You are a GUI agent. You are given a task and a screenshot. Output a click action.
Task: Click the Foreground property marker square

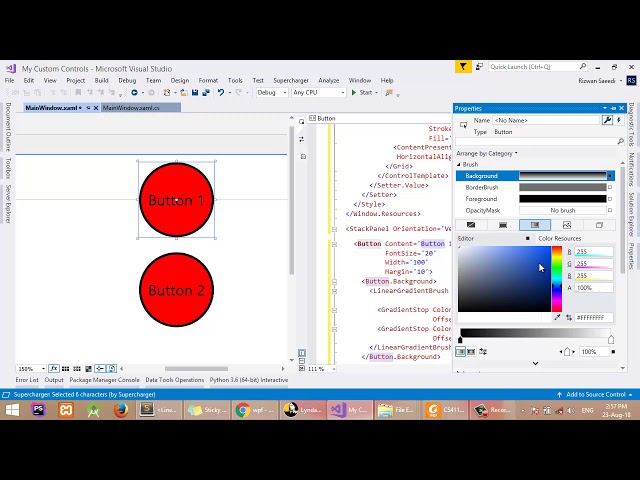[x=610, y=199]
